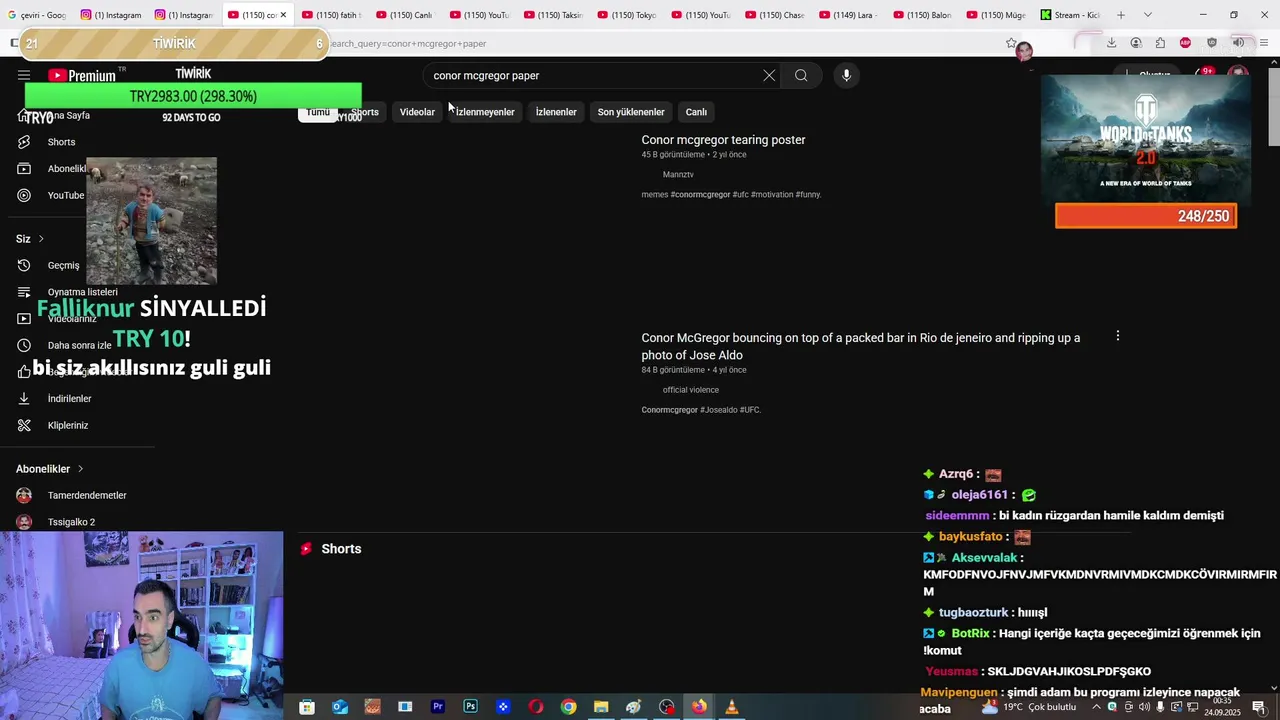Expand the Abonelikler section chevron

click(x=80, y=469)
